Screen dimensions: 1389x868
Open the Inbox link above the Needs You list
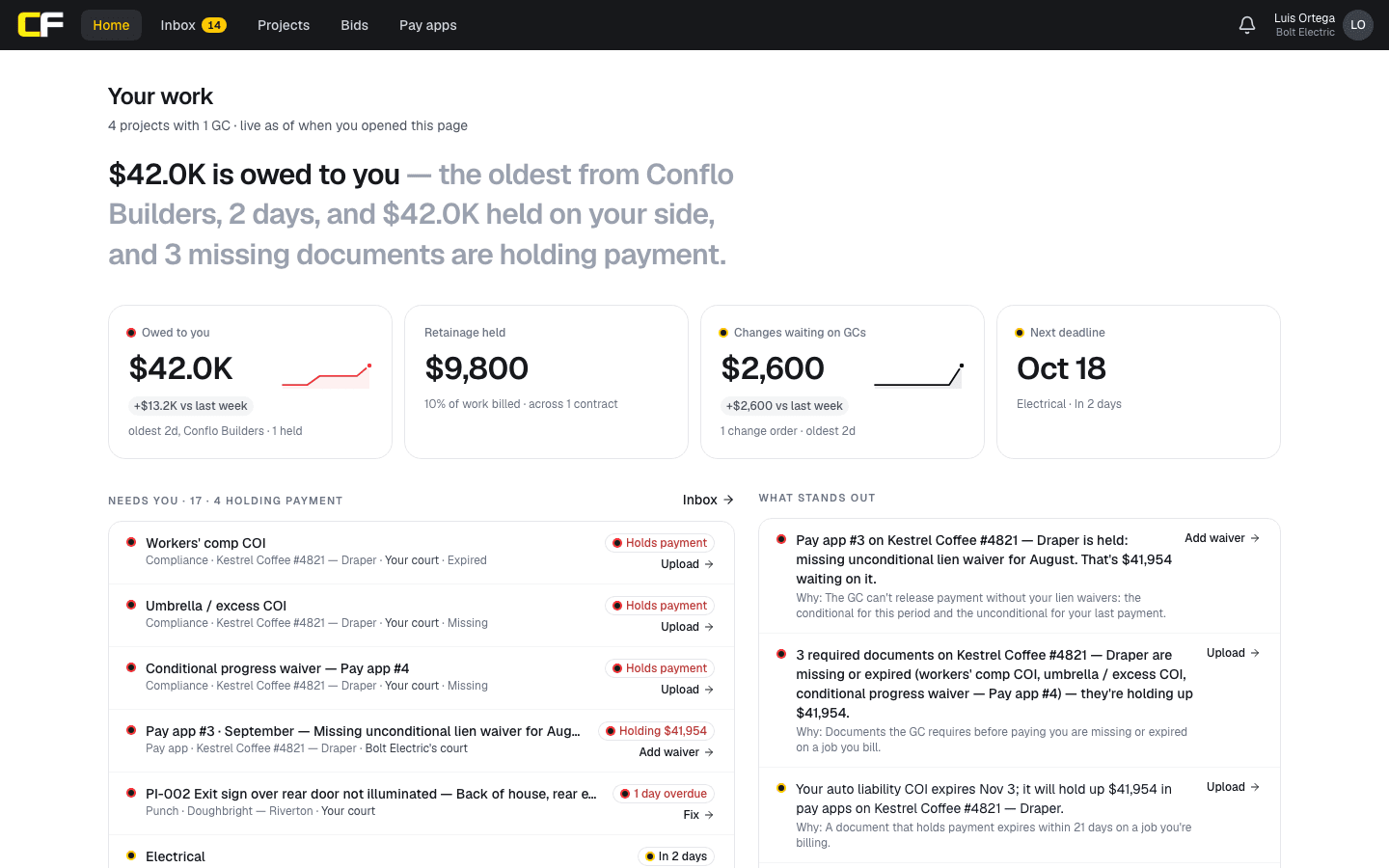[x=708, y=500]
